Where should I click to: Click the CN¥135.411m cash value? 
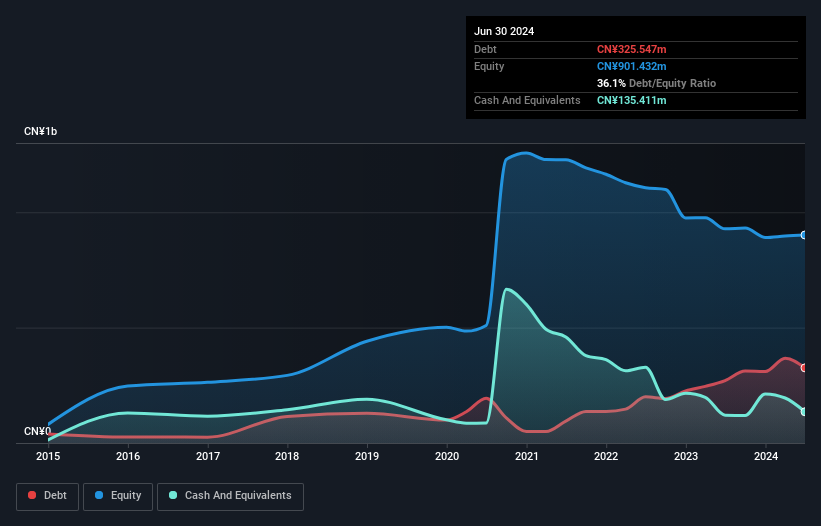[x=631, y=100]
